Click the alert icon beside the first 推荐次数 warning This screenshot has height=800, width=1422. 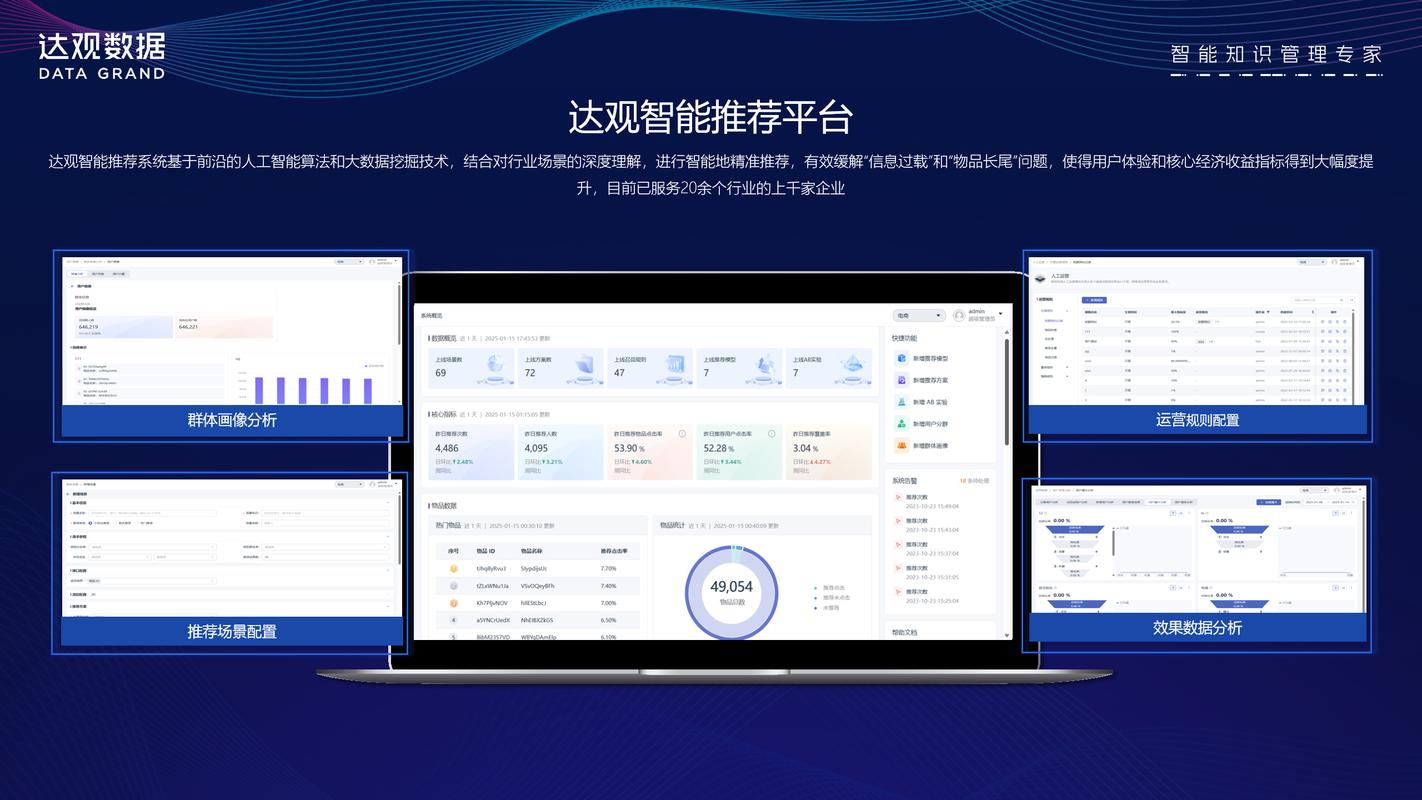[x=898, y=498]
